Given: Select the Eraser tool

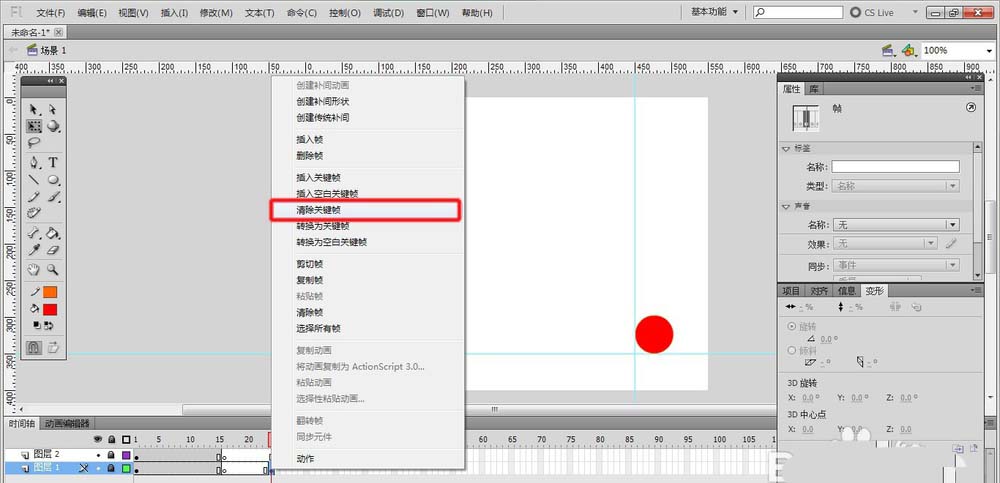Looking at the screenshot, I should [54, 249].
